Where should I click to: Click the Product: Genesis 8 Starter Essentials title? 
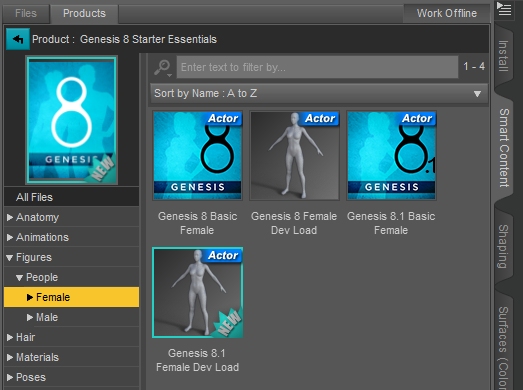click(124, 39)
